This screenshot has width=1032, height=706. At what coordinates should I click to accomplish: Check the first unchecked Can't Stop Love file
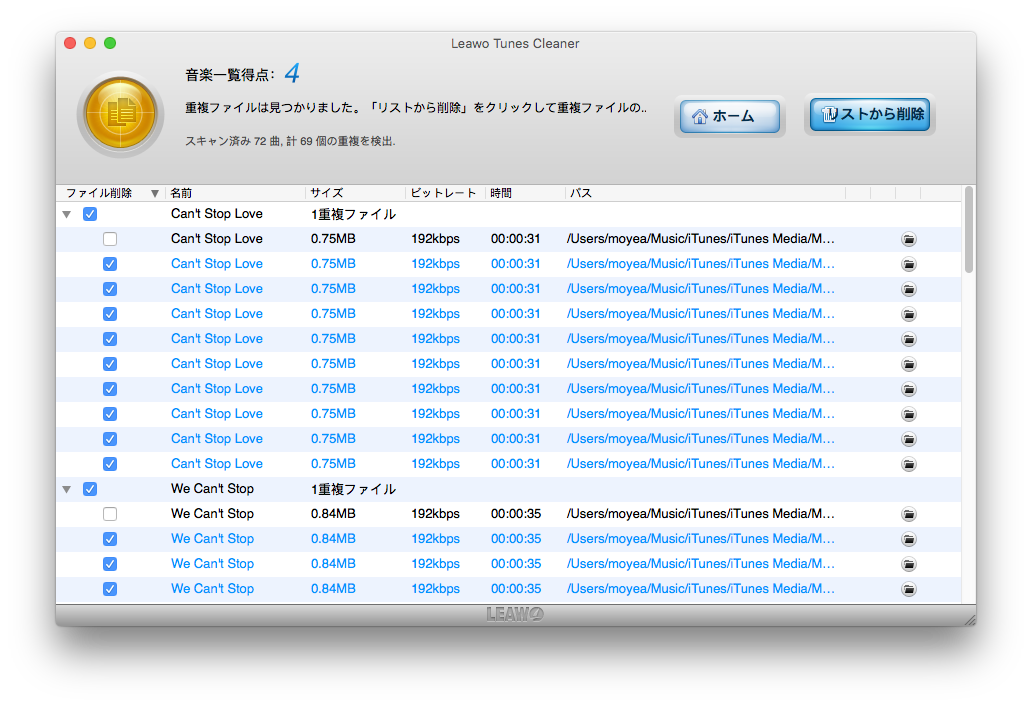pos(110,239)
